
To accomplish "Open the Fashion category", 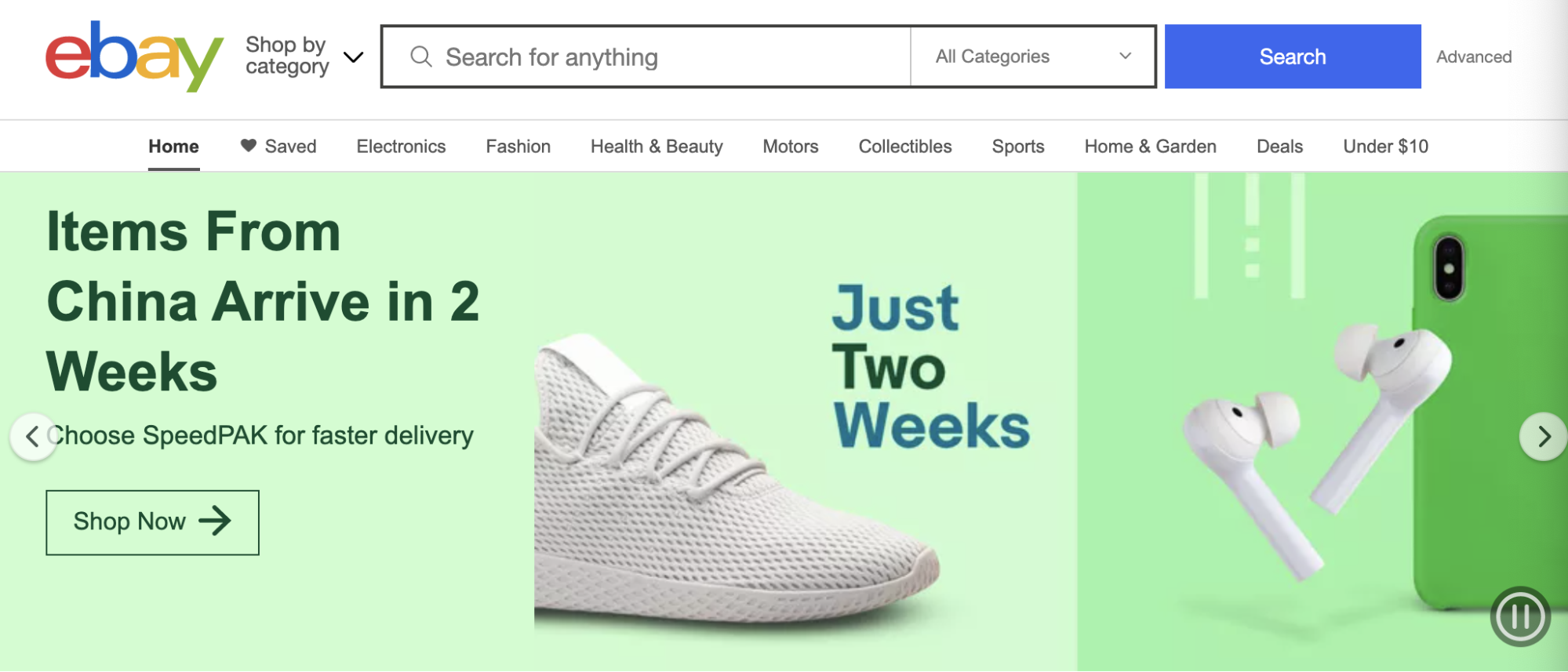I will pos(518,147).
